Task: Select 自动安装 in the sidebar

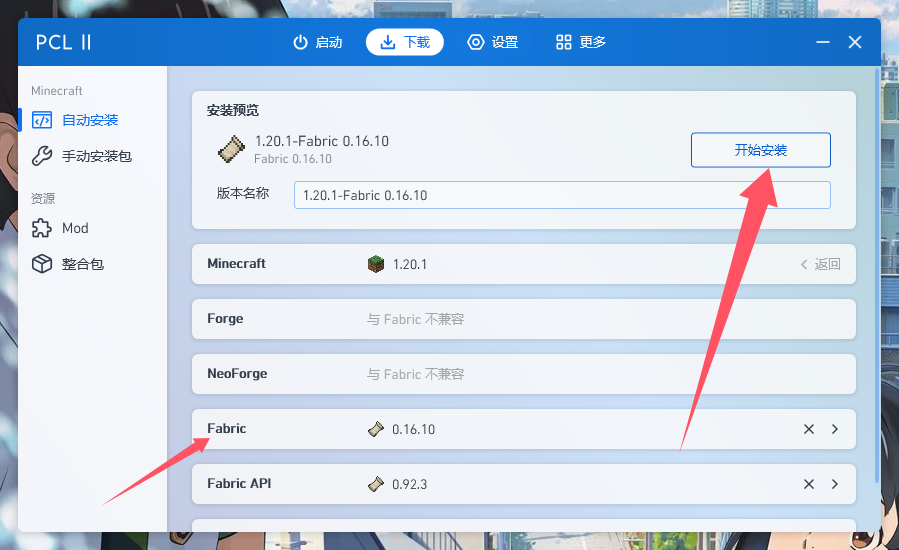Action: 92,120
